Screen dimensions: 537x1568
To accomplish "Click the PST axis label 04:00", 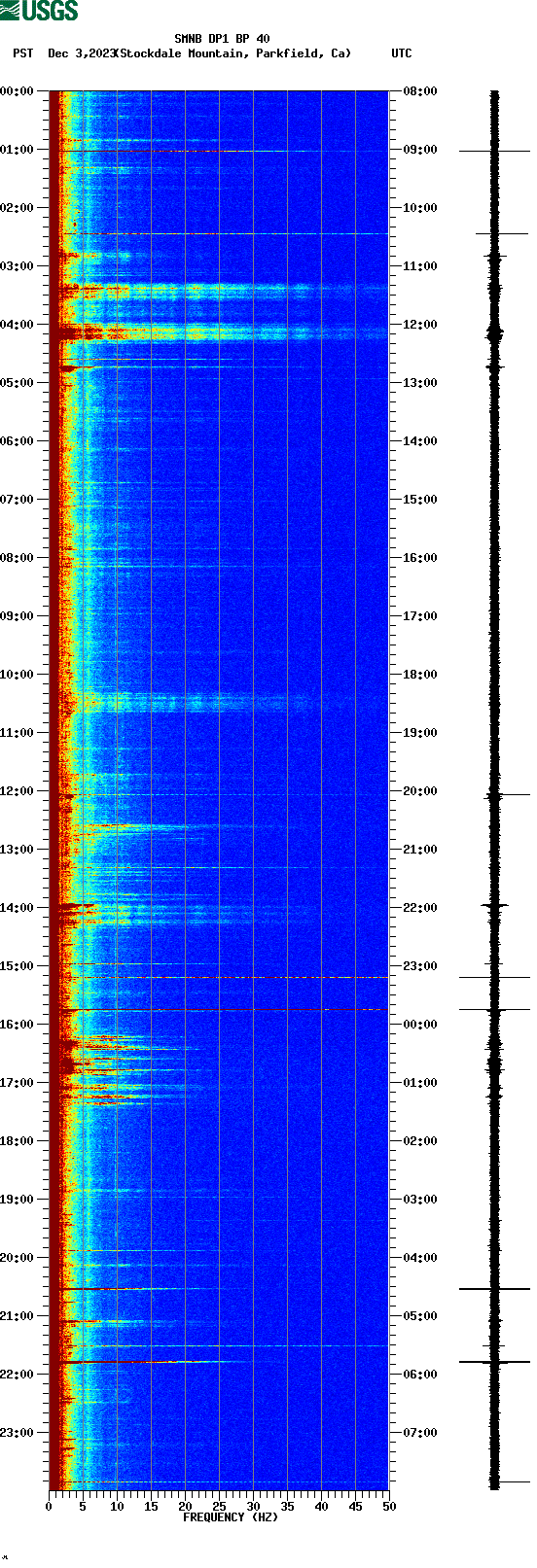I will (18, 325).
